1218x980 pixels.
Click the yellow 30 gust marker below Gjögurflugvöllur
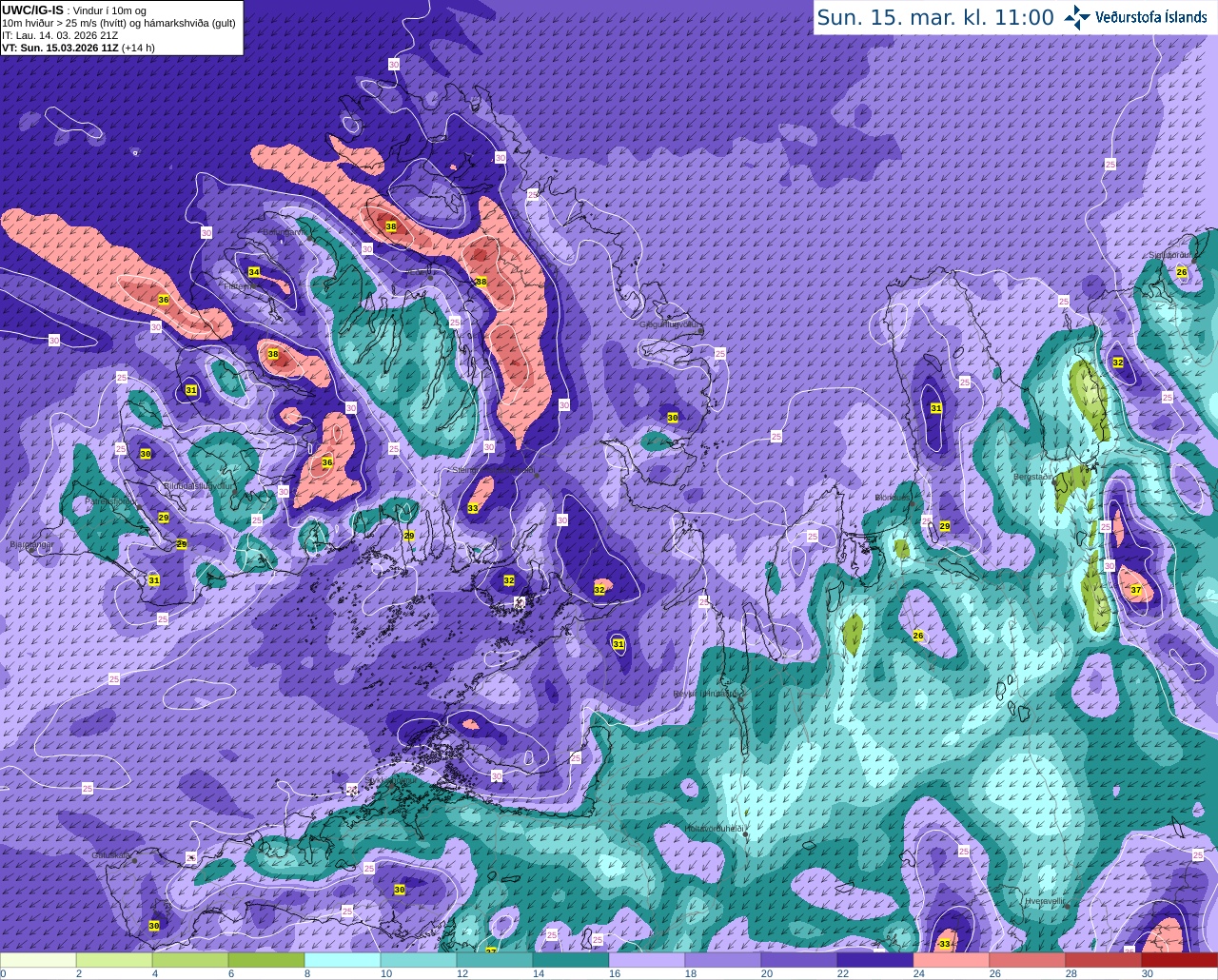[673, 418]
